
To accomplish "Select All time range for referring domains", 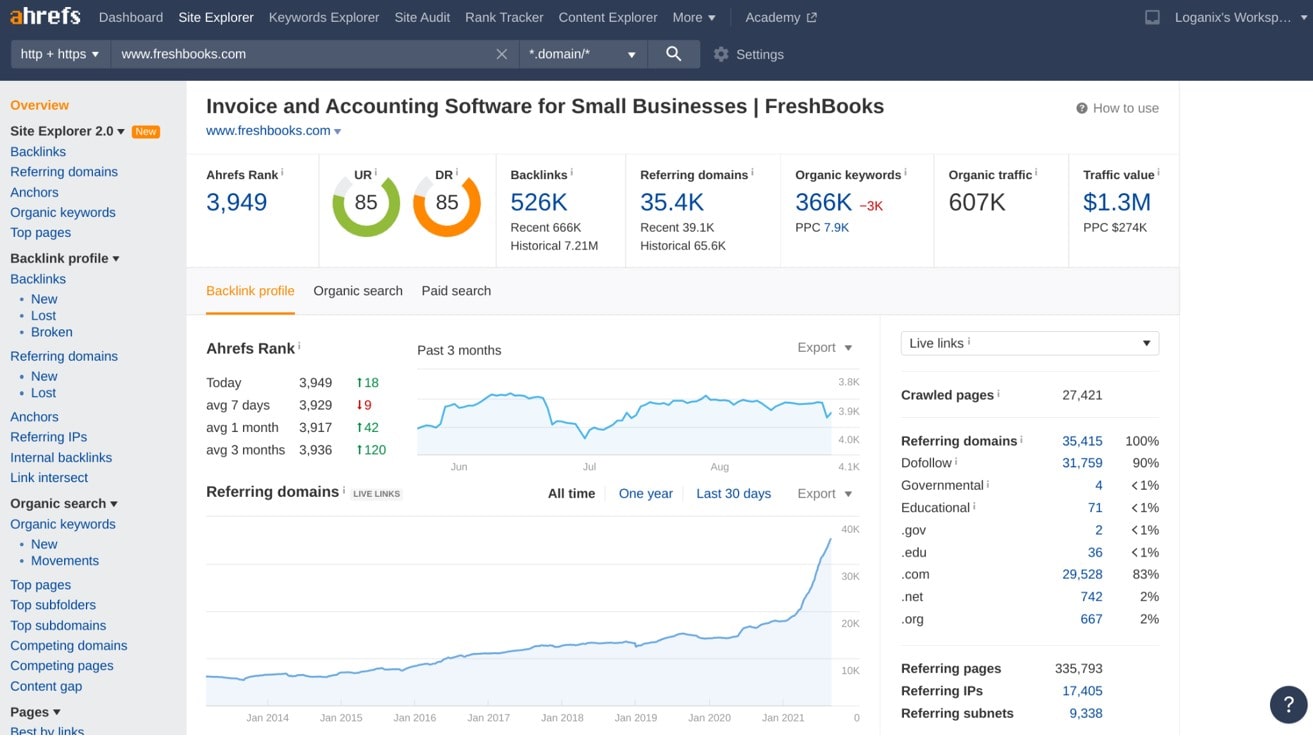I will (x=571, y=493).
